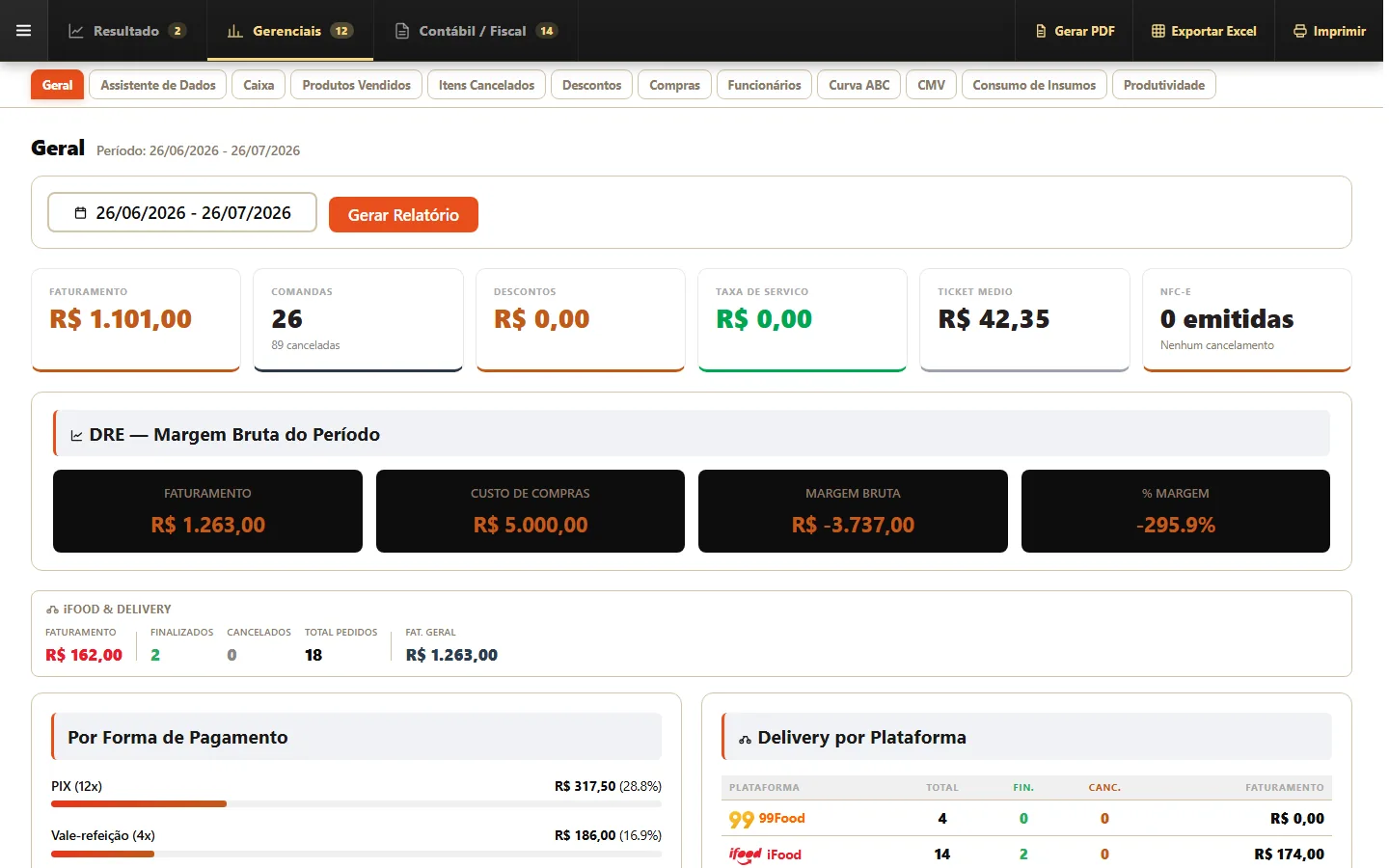Select the Geral sub-tab
Viewport: 1389px width, 868px height.
[58, 85]
